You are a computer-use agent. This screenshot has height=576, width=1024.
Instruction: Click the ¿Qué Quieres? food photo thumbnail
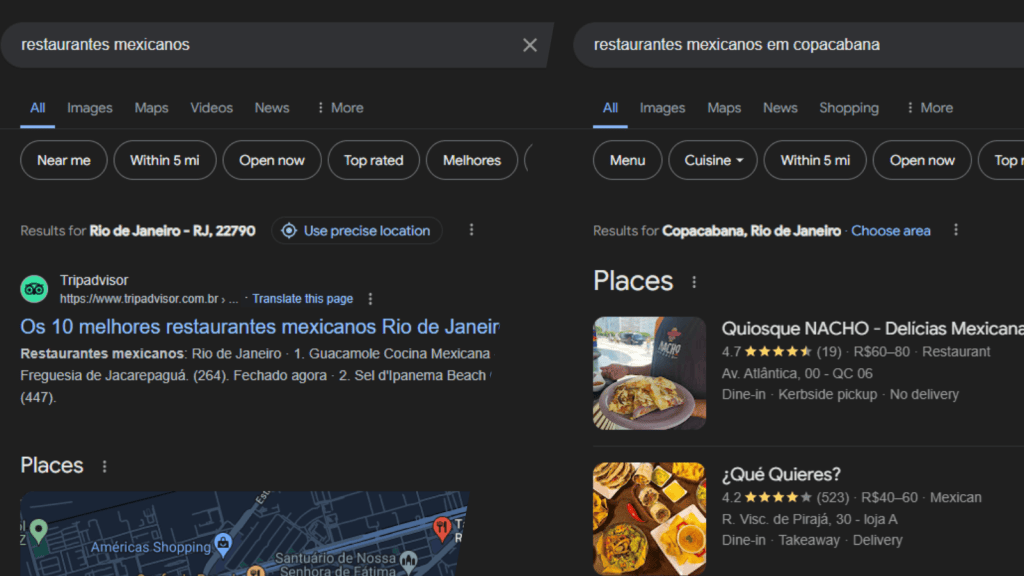tap(649, 518)
